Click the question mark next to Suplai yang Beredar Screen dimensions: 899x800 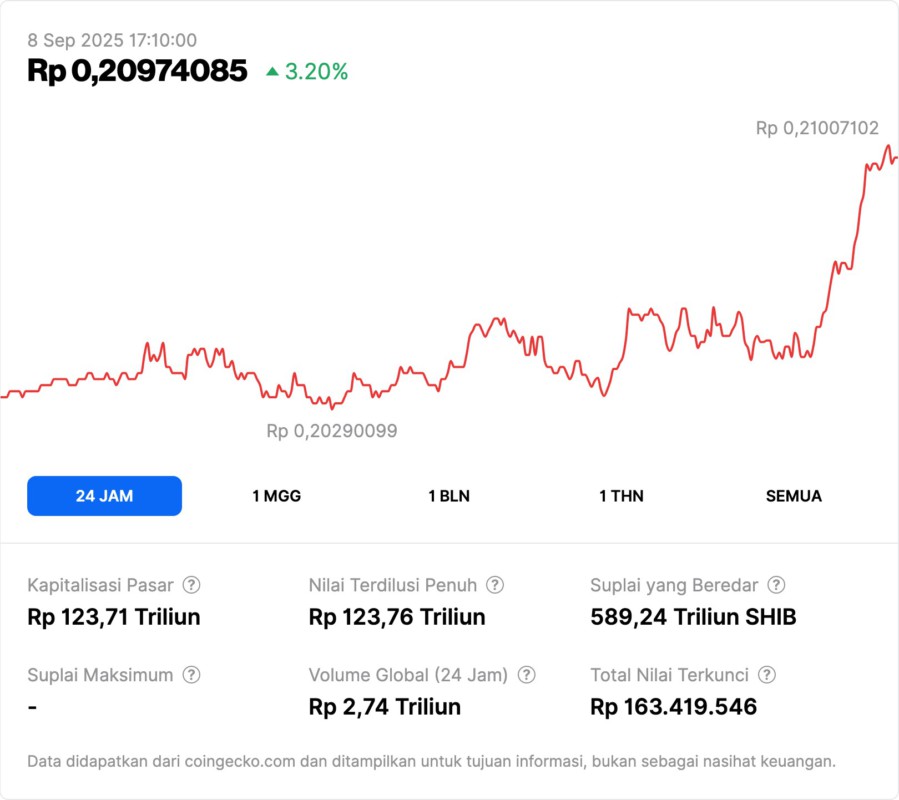coord(776,585)
